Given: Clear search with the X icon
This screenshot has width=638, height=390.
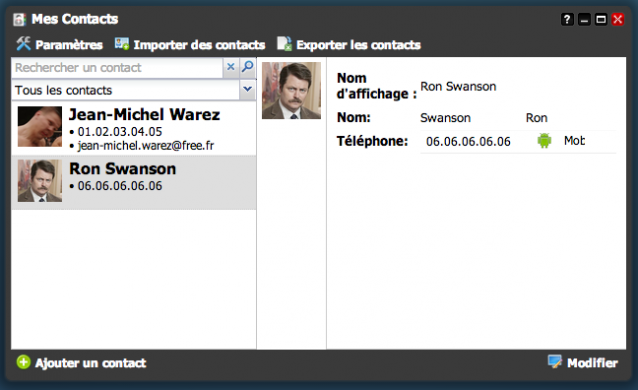Looking at the screenshot, I should click(x=231, y=67).
